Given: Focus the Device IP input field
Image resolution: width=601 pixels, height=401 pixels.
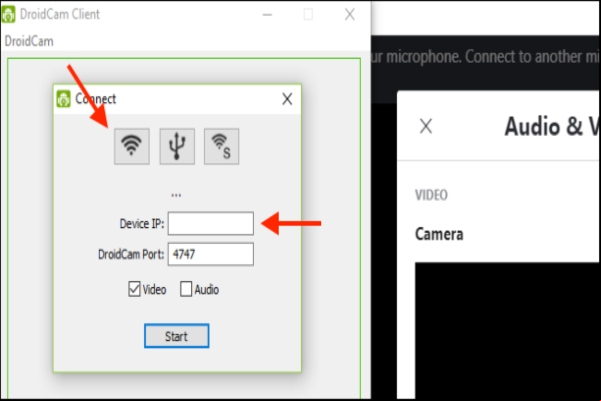Looking at the screenshot, I should coord(211,223).
